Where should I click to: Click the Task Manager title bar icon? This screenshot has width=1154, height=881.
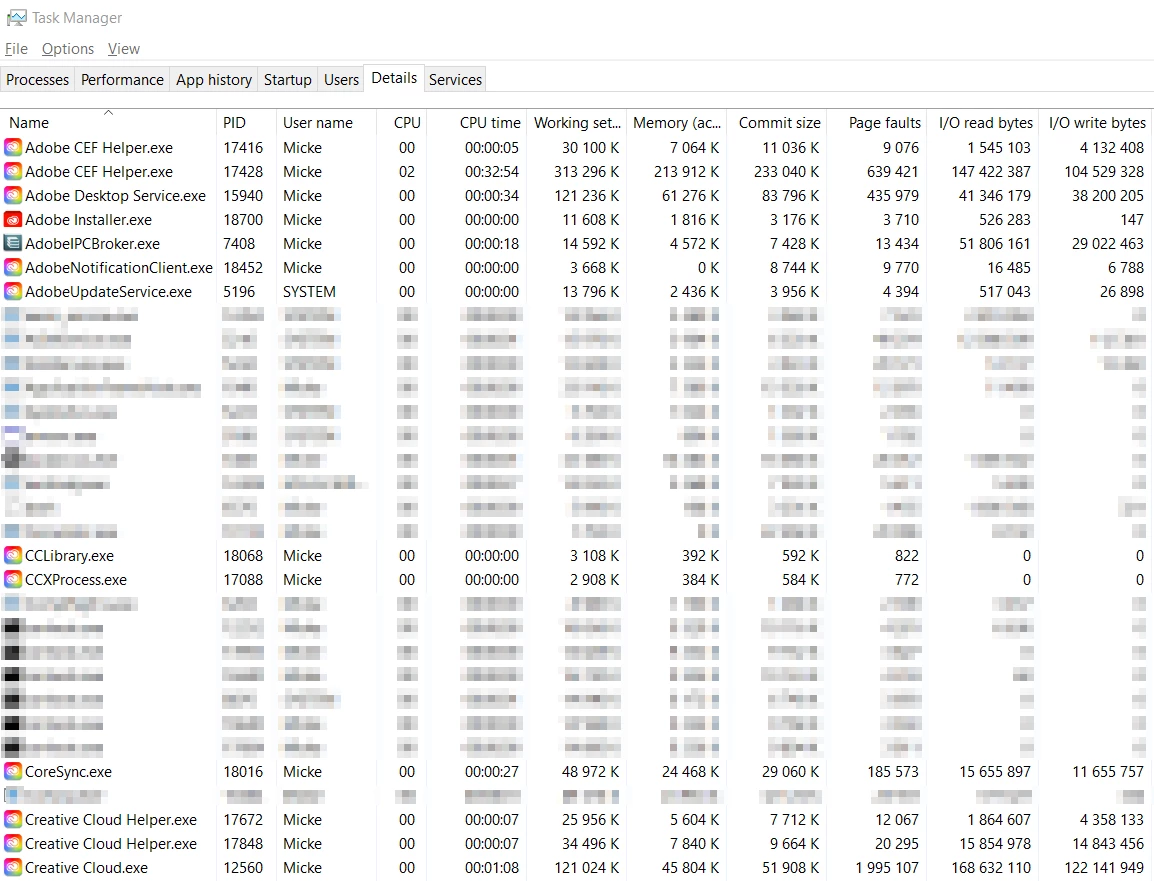tap(16, 17)
